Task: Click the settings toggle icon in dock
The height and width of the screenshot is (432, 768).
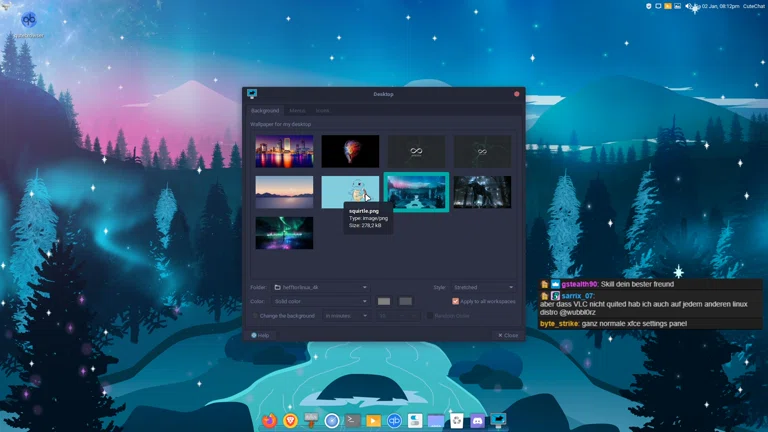Action: 415,421
